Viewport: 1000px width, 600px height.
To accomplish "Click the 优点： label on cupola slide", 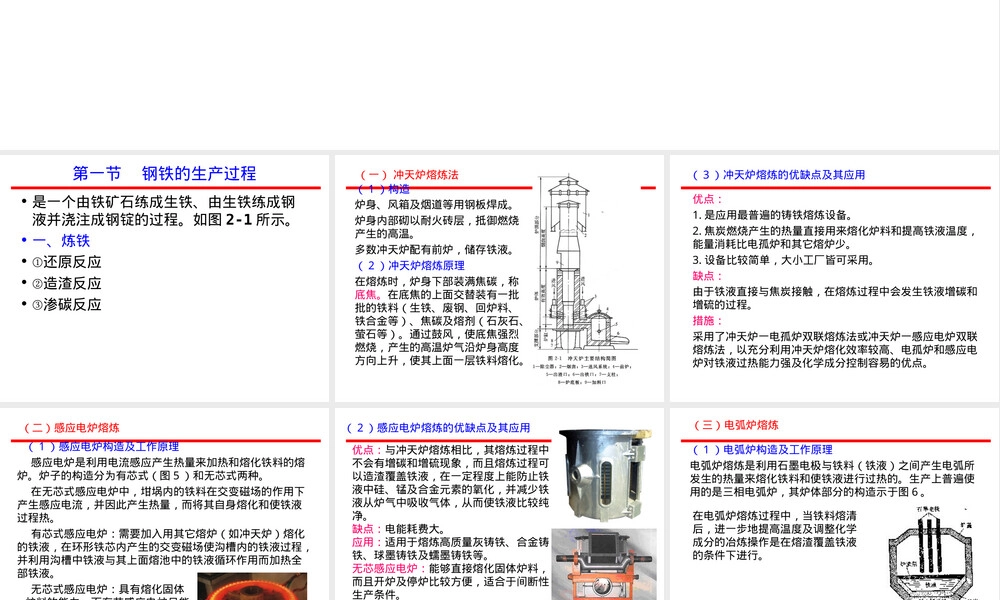I will tap(708, 199).
